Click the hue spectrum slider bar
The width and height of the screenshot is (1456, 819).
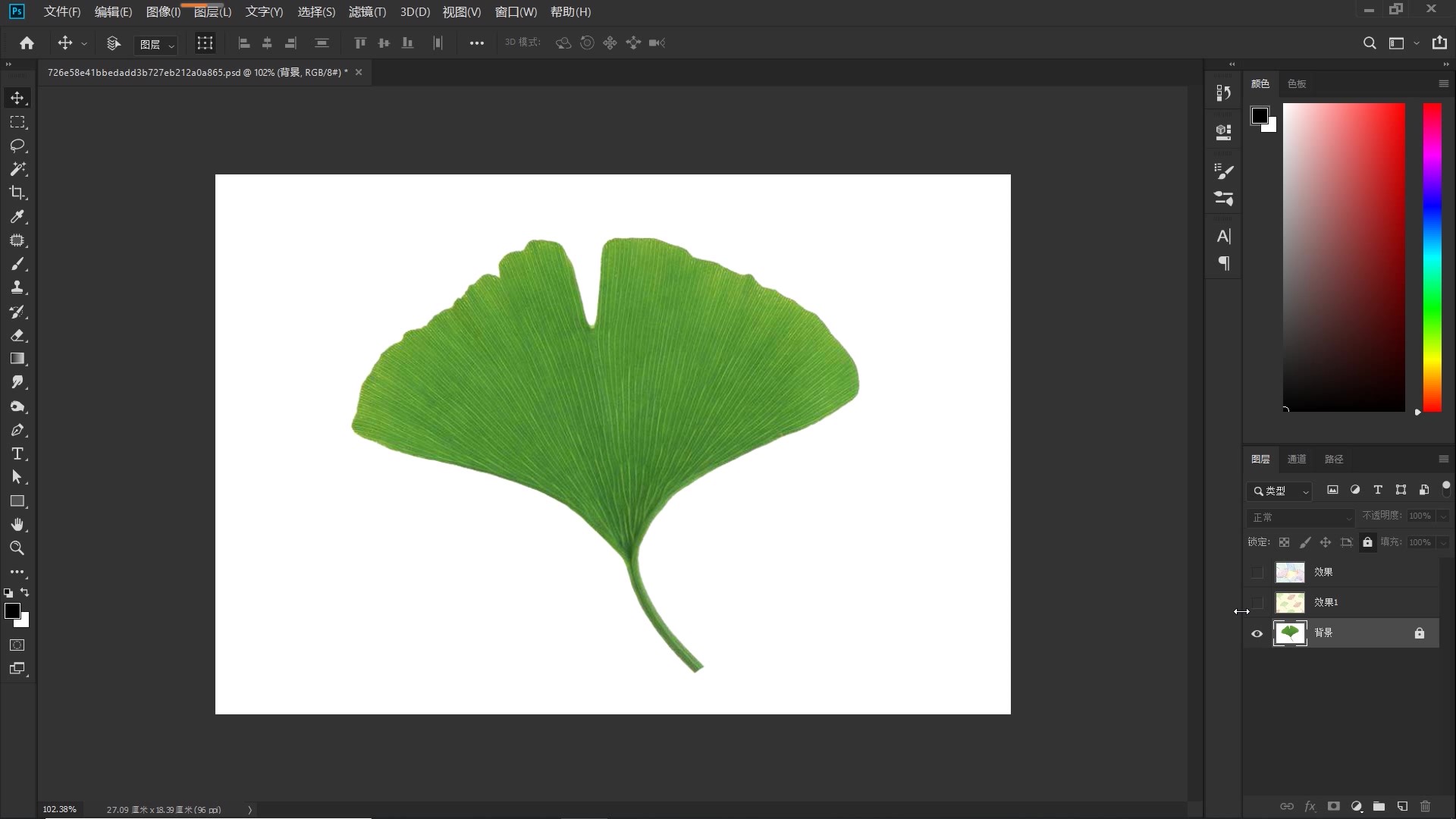1432,258
